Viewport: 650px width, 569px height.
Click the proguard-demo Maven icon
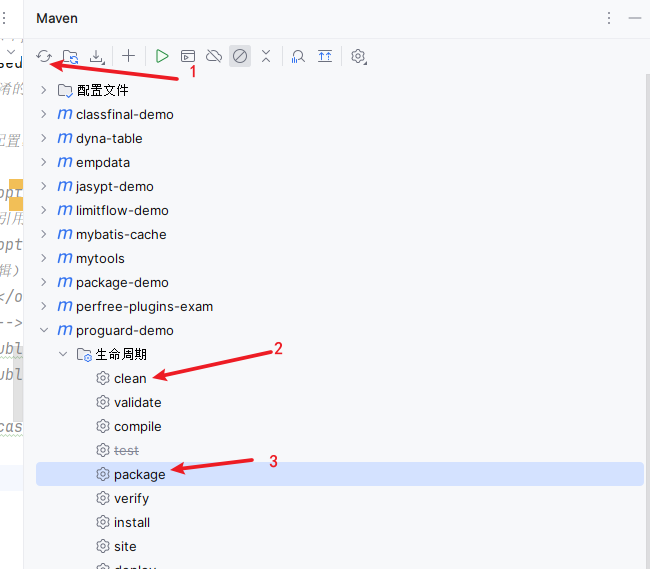(65, 330)
